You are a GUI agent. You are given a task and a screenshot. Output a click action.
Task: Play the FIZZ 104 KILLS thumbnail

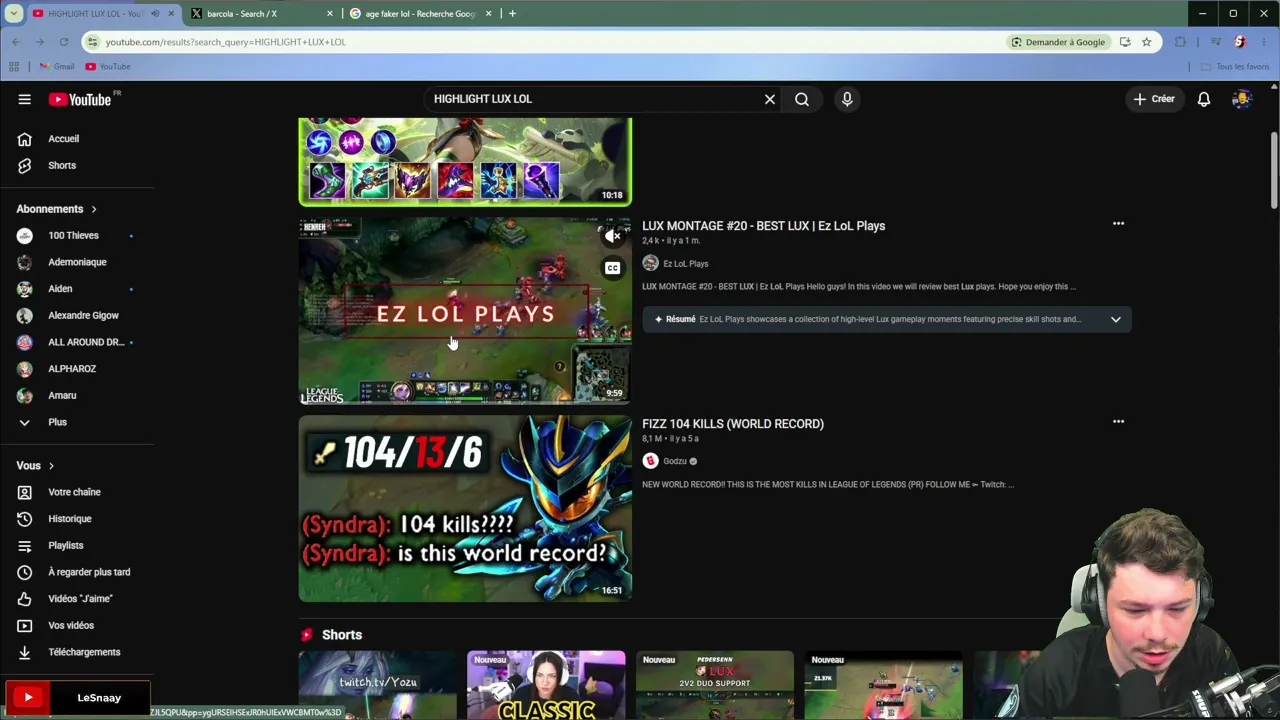tap(465, 509)
